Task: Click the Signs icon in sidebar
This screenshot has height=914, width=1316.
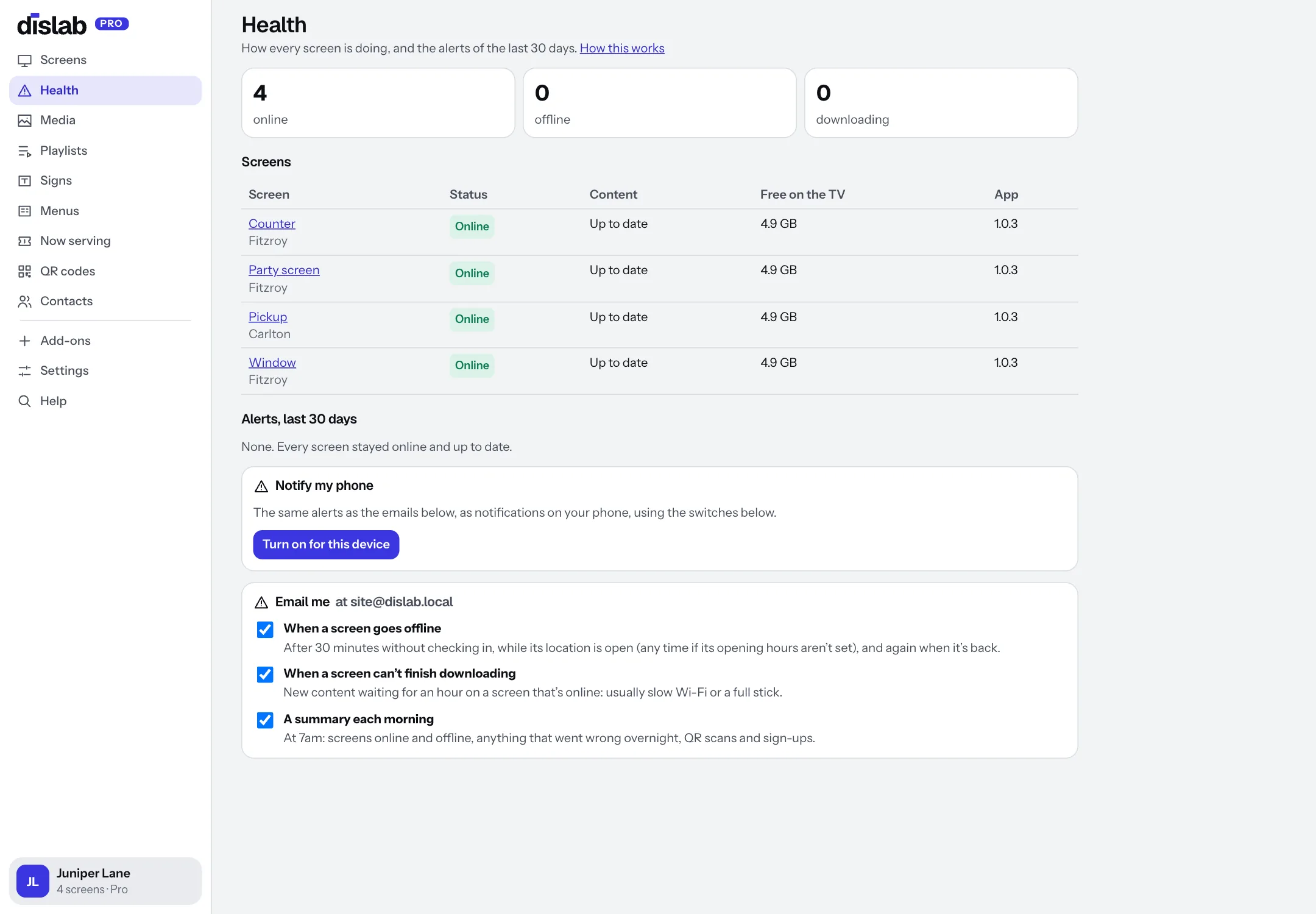Action: pos(24,181)
